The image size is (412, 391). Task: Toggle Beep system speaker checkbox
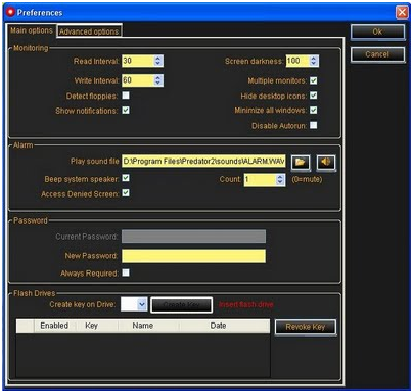(126, 178)
